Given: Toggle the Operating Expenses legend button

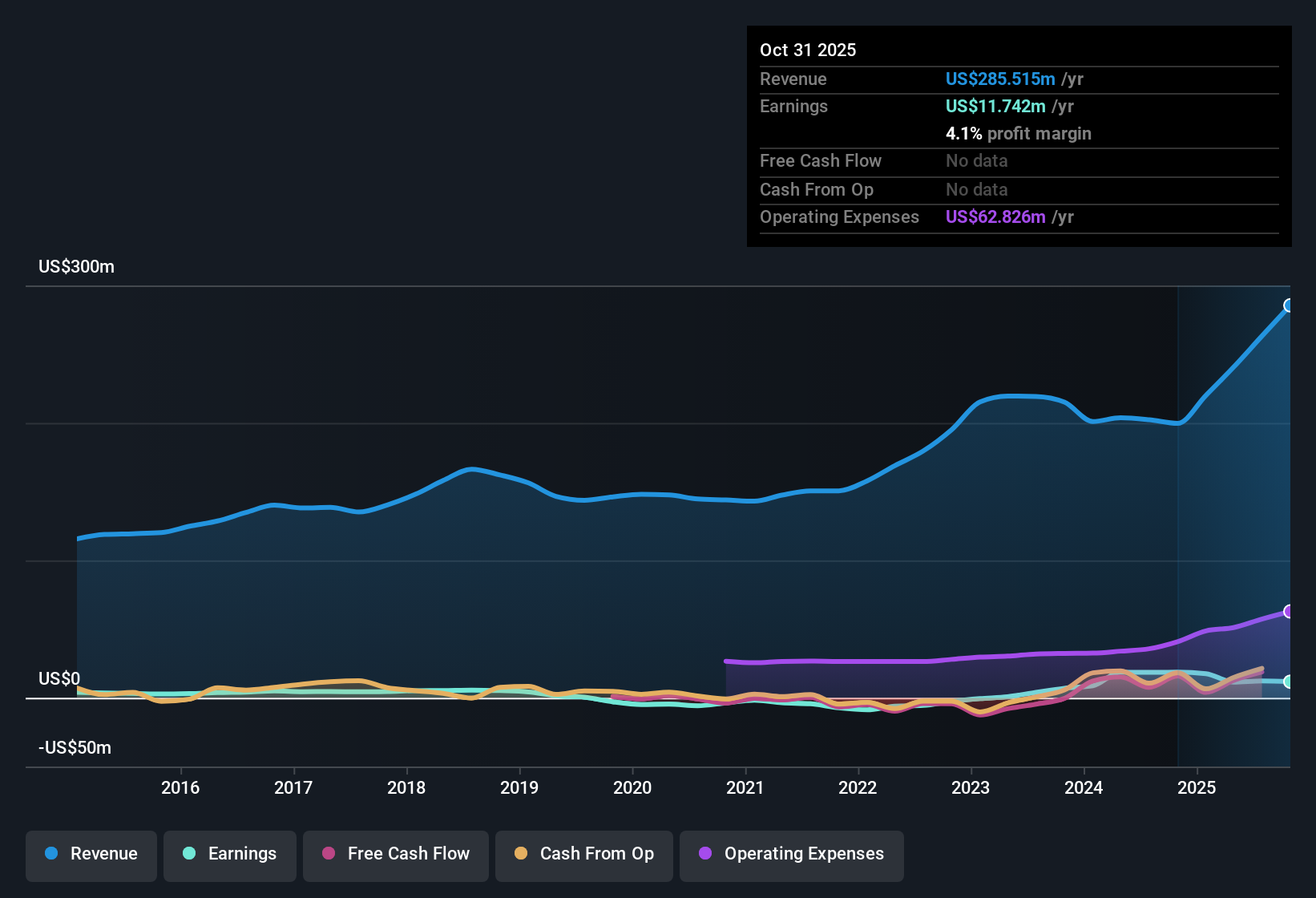Looking at the screenshot, I should point(792,856).
